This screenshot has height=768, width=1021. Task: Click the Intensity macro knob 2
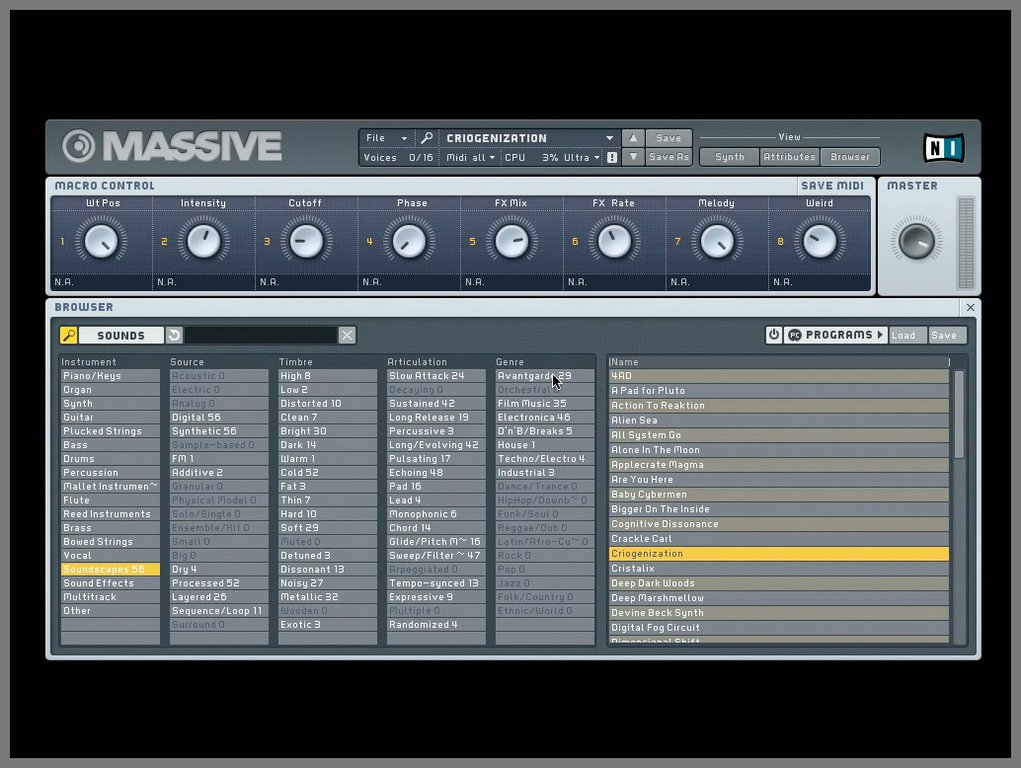(204, 242)
